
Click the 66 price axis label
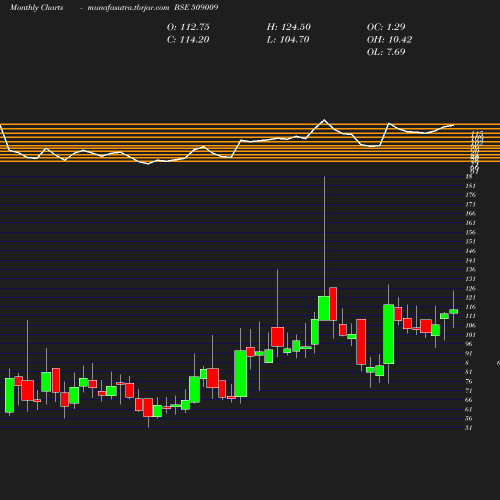(x=469, y=400)
